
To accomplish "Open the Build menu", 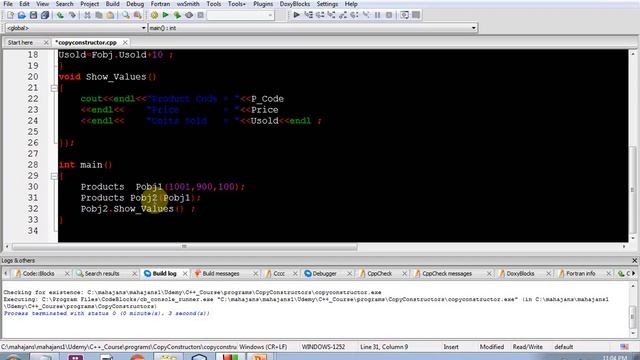I will 113,4.
